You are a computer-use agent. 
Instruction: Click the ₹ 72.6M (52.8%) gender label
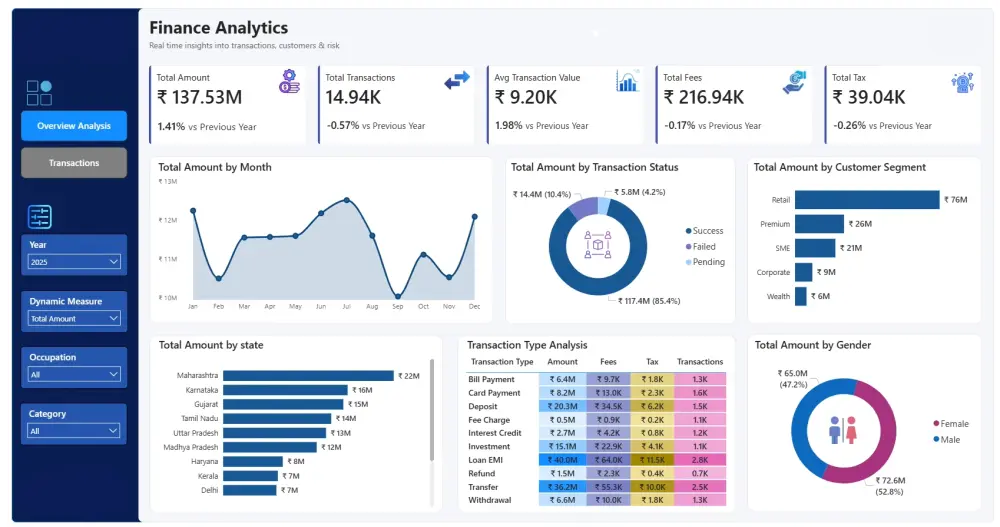click(890, 486)
